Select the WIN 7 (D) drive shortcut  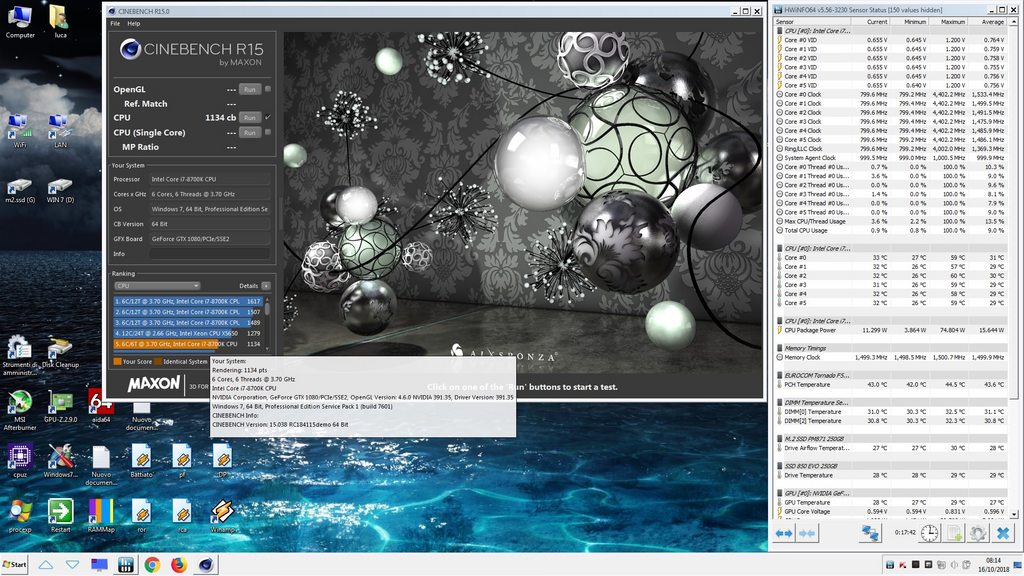coord(60,191)
